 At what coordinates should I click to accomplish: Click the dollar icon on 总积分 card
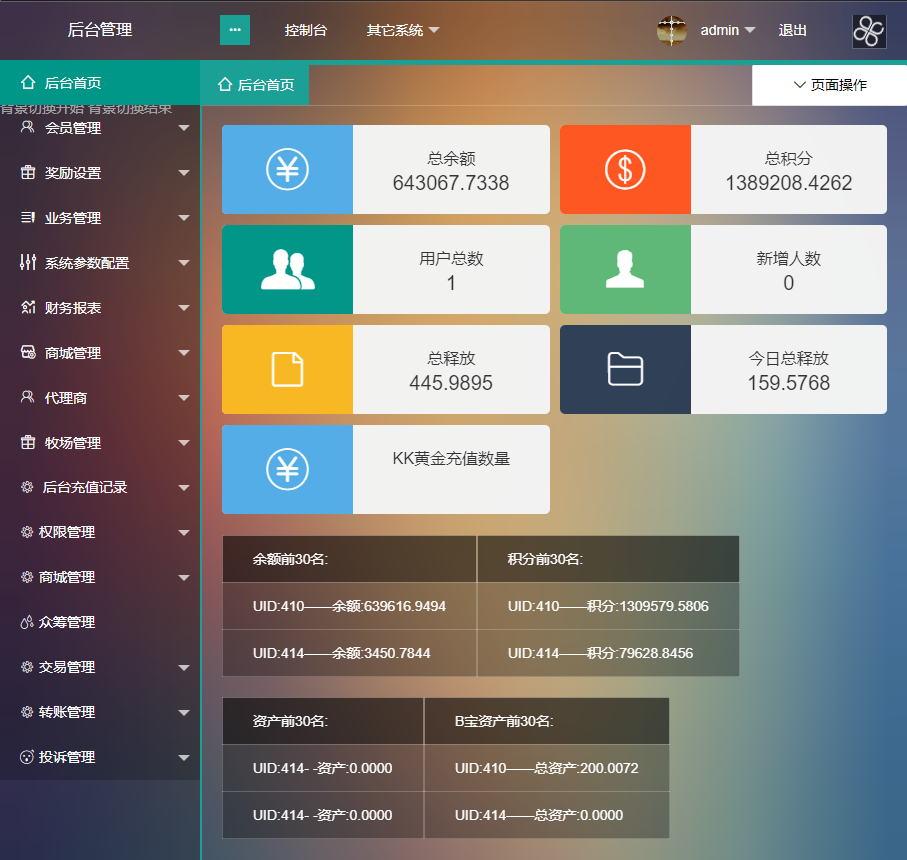(625, 169)
